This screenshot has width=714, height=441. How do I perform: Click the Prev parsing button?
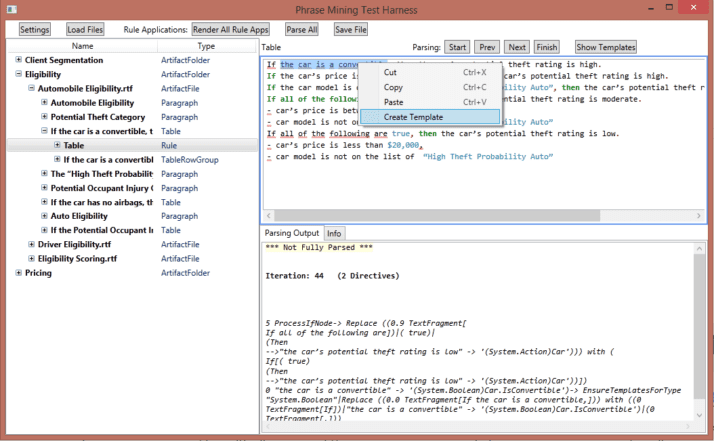pos(487,47)
